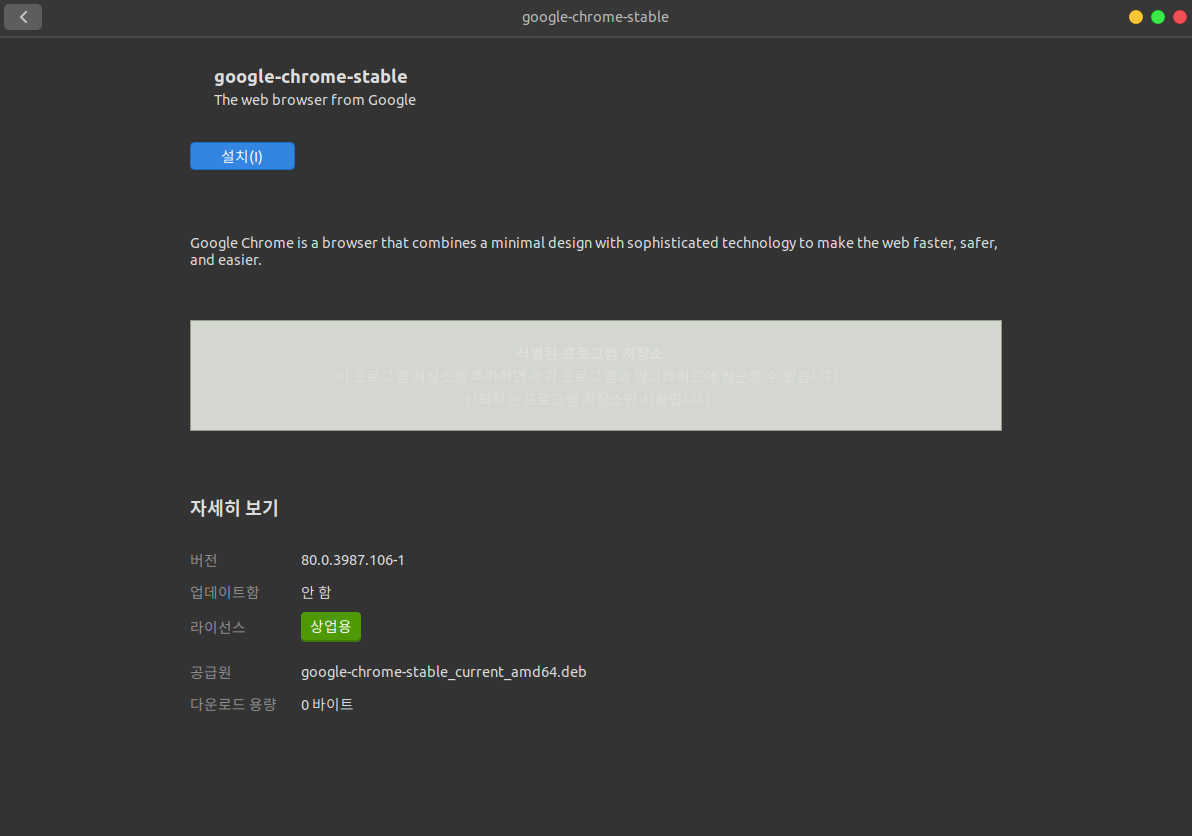Click the 안 함 update status value
1192x836 pixels.
(316, 592)
